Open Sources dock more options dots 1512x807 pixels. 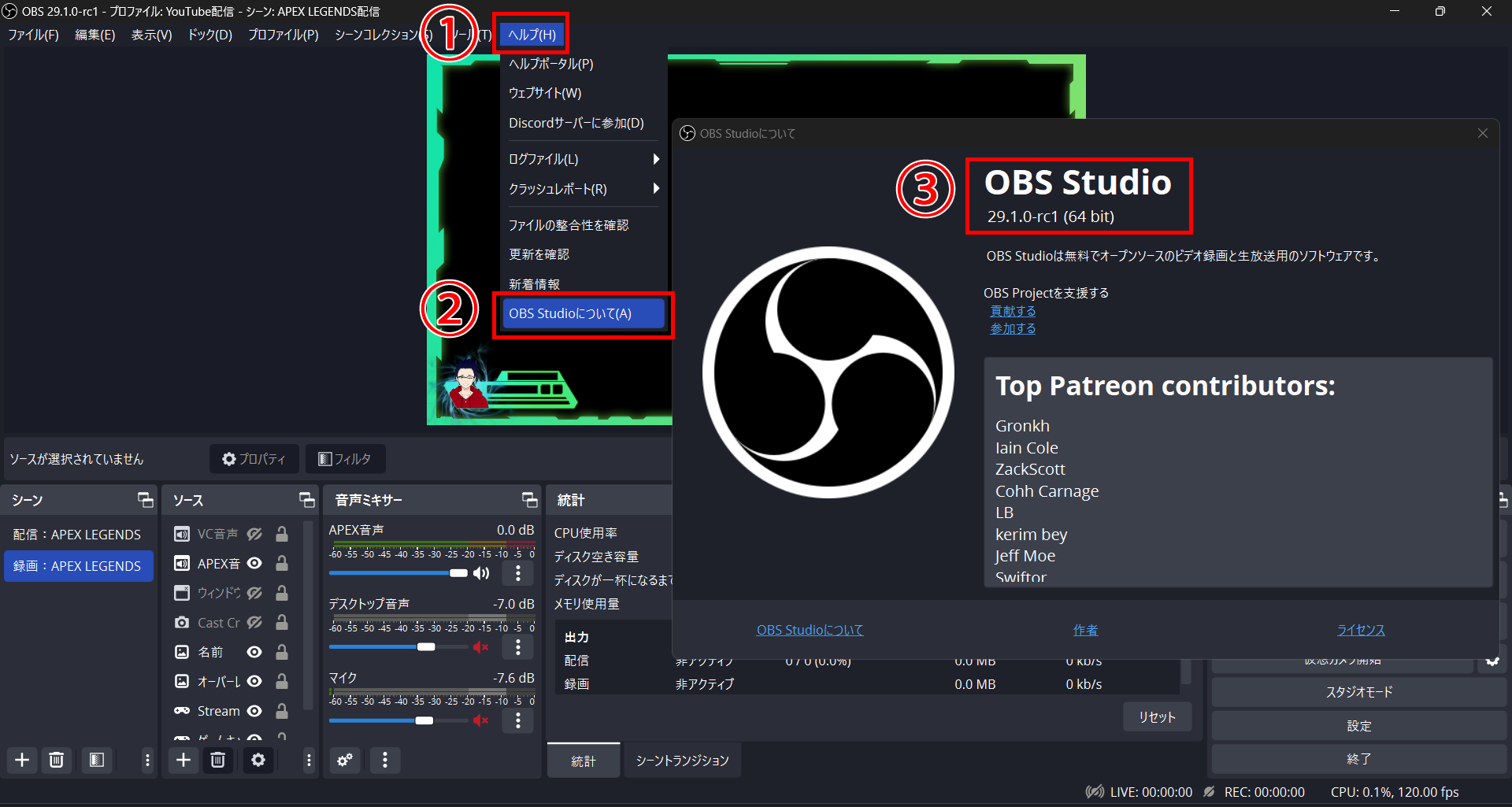point(309,760)
